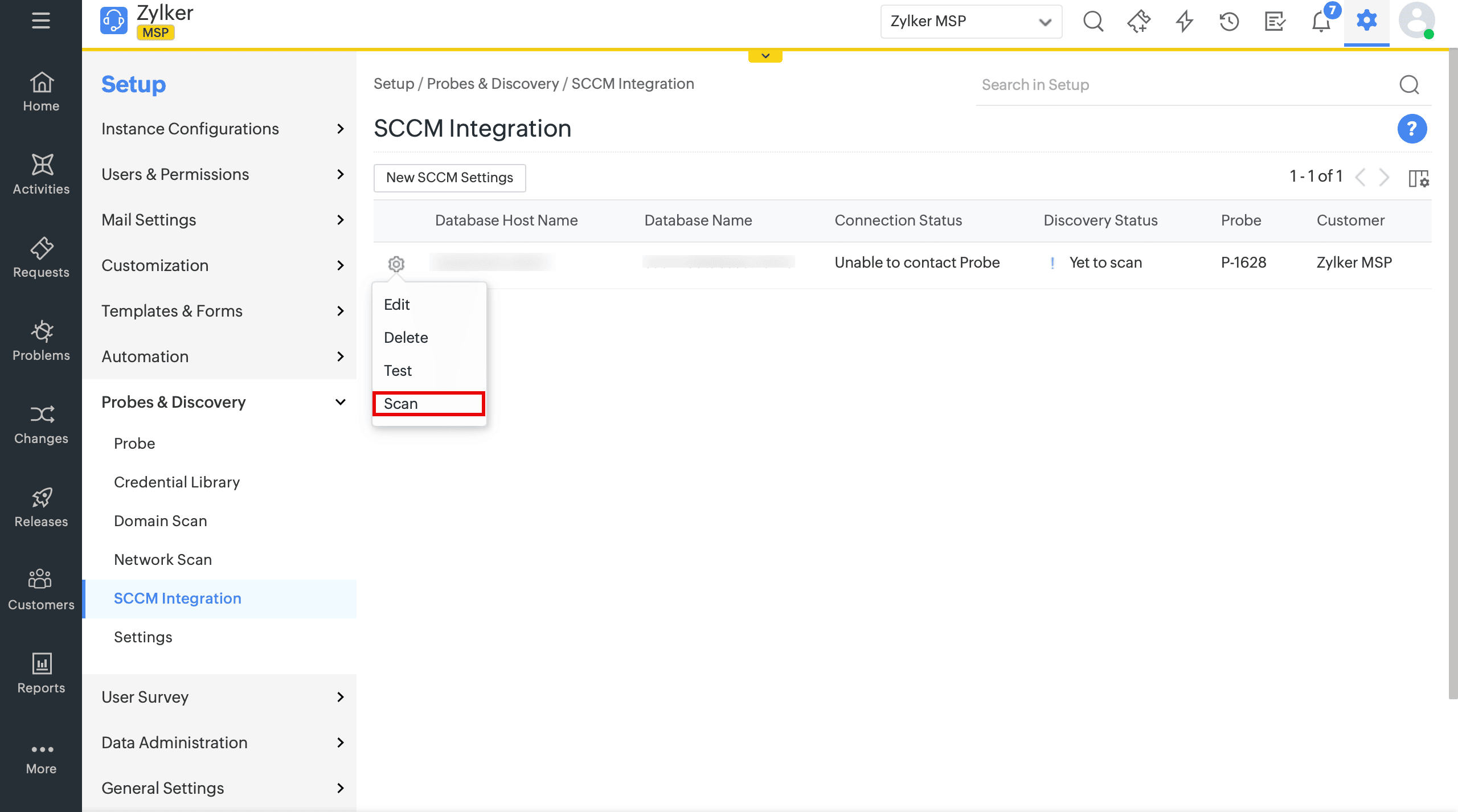Choose Delete in the context menu
Viewport: 1458px width, 812px height.
tap(406, 338)
